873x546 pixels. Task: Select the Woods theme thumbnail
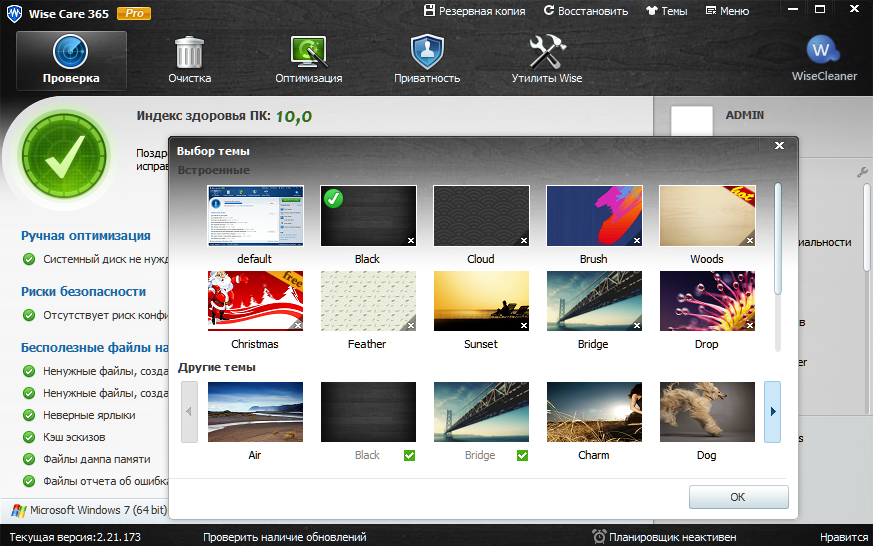(707, 216)
